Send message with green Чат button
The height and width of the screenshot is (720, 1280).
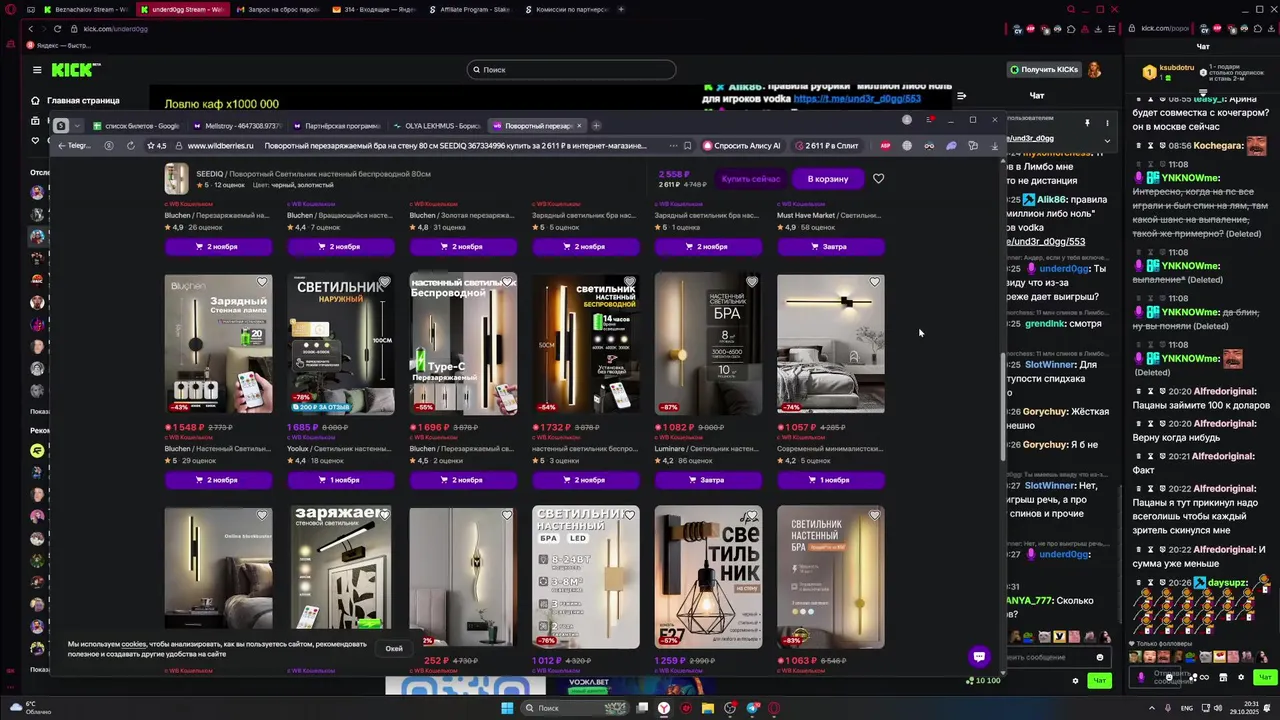point(1099,680)
